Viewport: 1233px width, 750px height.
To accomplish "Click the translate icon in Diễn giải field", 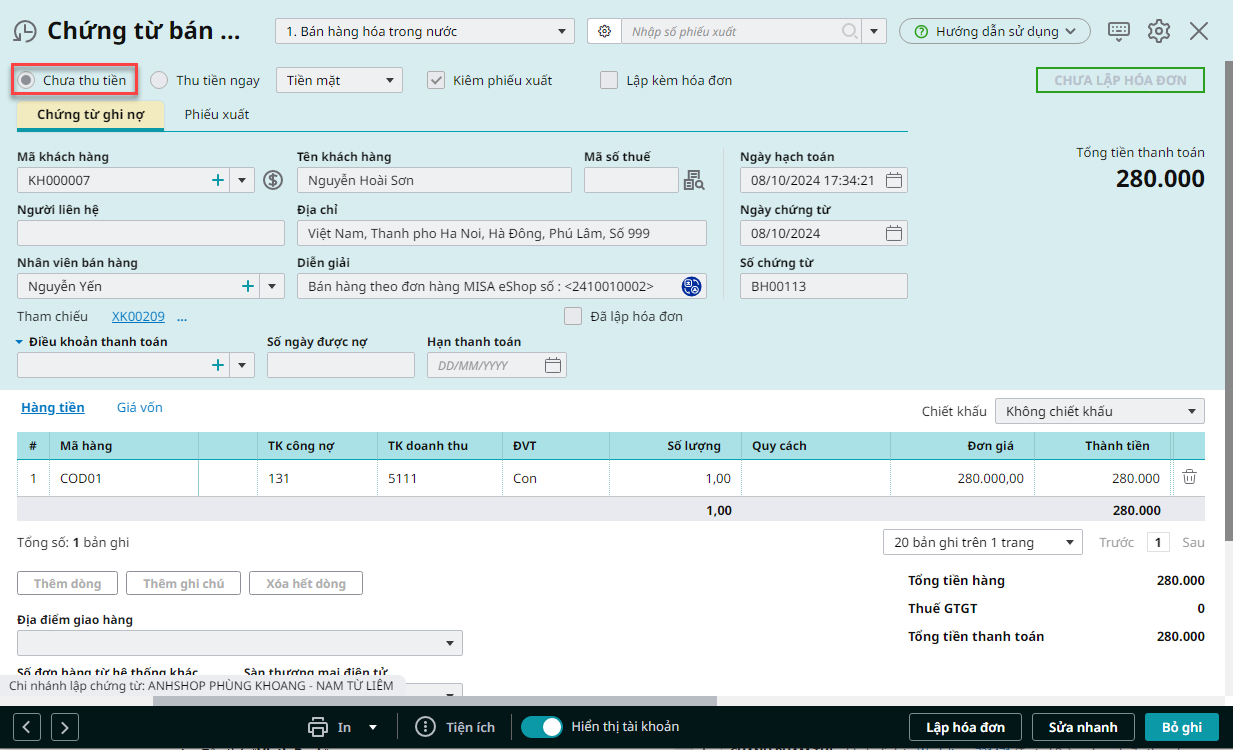I will [x=691, y=286].
